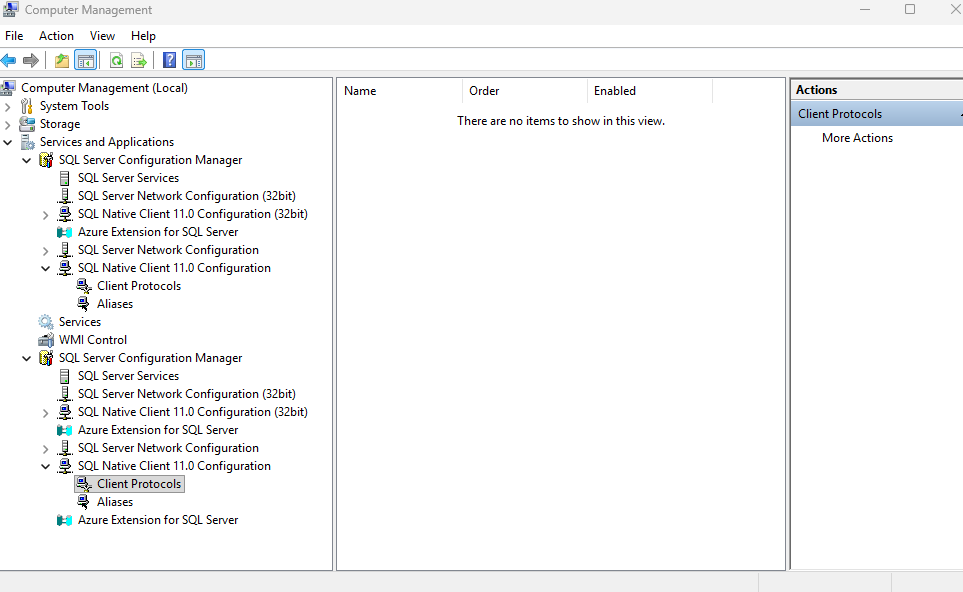Expand the SQL Server Network Configuration node
Screen dimensions: 963x592
click(44, 249)
